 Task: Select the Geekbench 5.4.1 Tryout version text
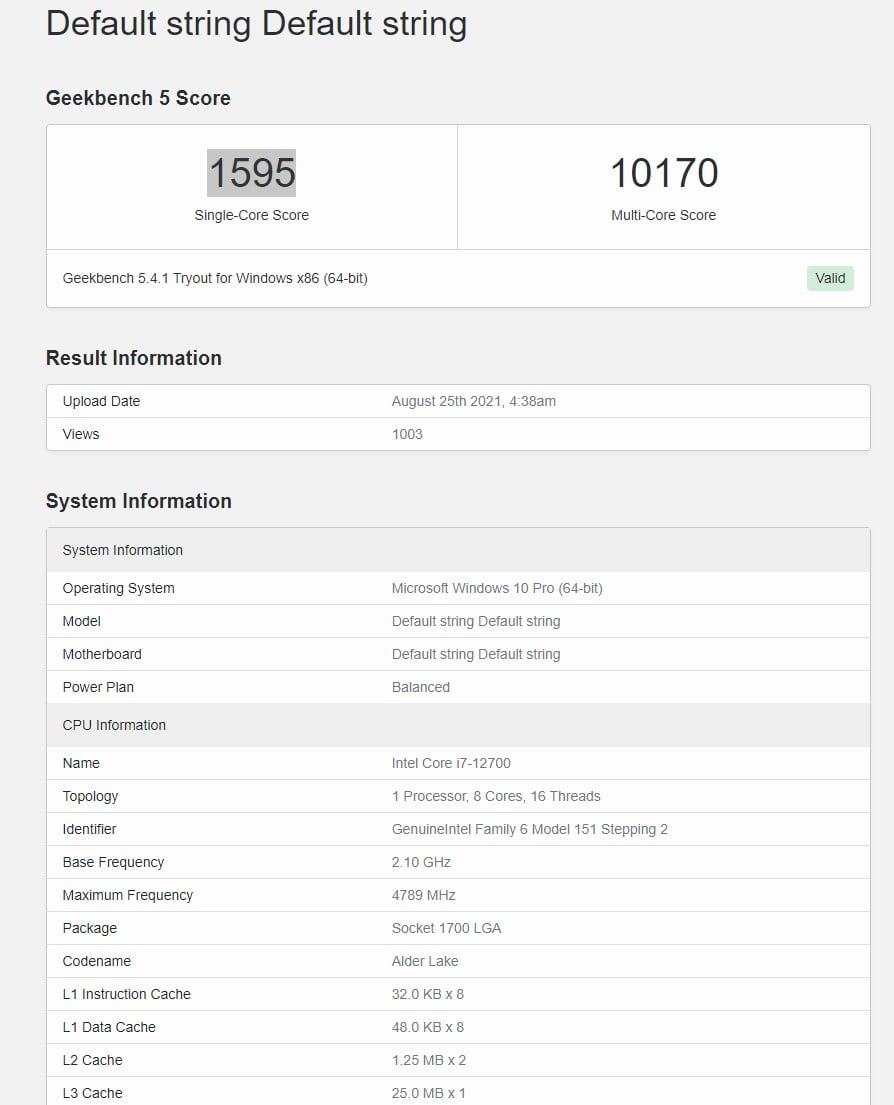point(215,278)
